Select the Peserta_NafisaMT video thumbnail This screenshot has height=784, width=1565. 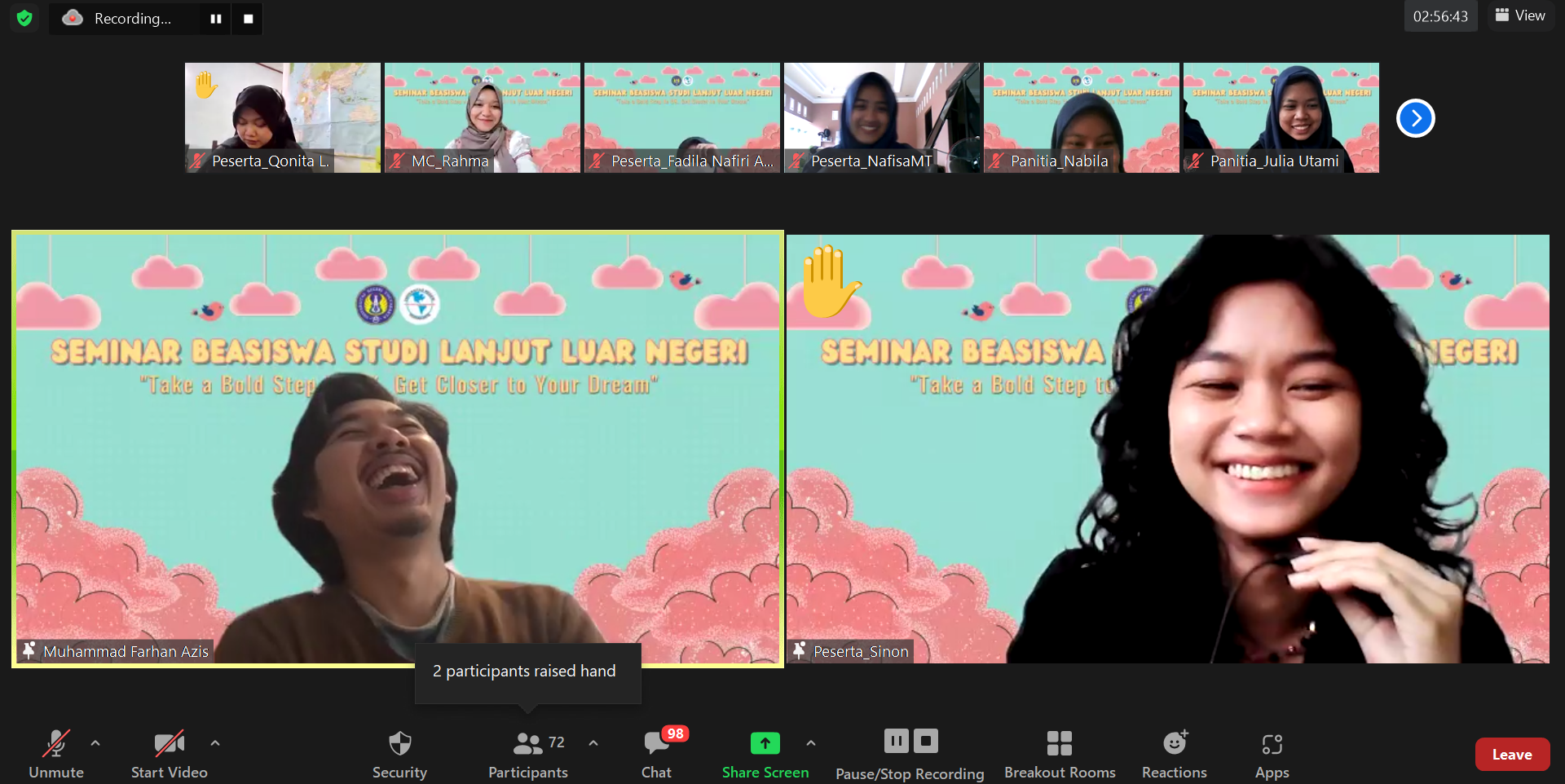click(882, 117)
